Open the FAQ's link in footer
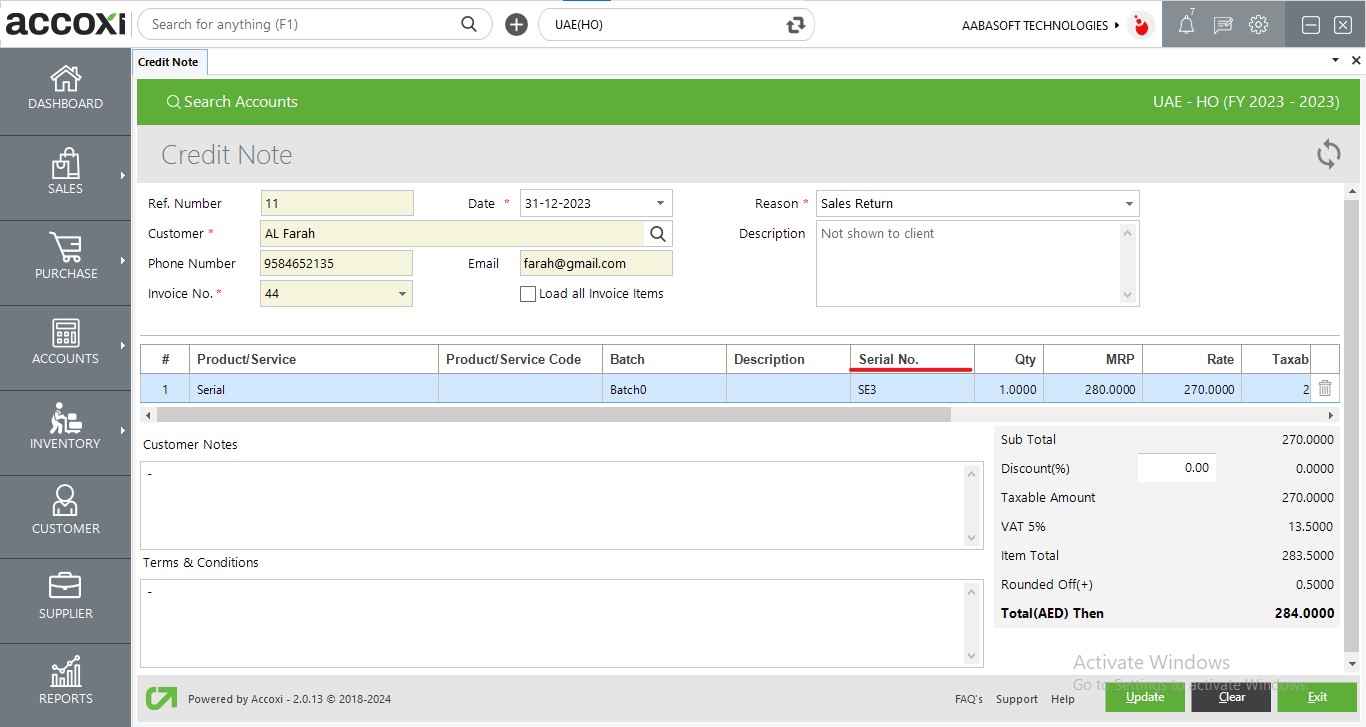The height and width of the screenshot is (727, 1366). [968, 699]
